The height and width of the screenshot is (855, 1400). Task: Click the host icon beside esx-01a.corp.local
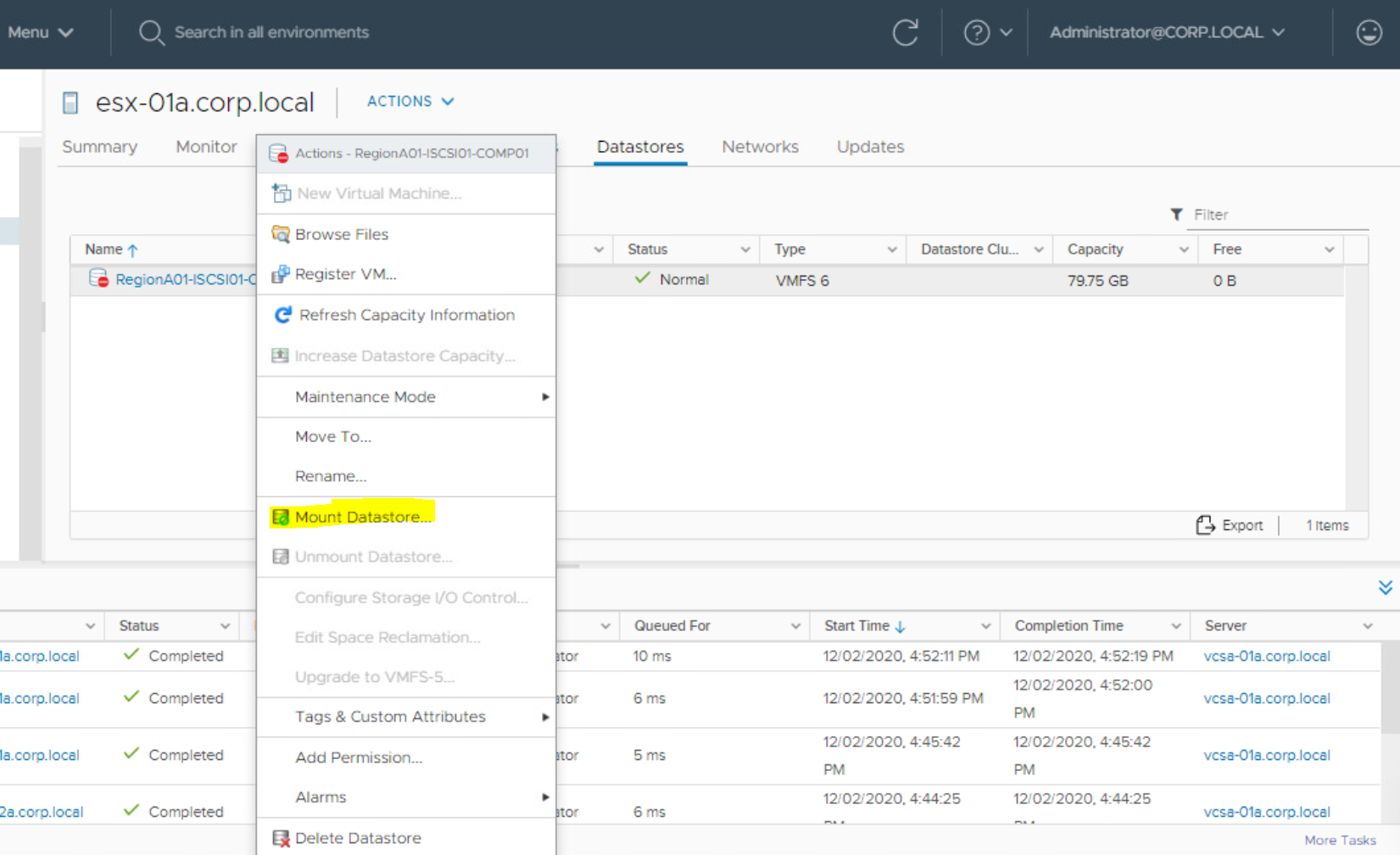click(70, 102)
